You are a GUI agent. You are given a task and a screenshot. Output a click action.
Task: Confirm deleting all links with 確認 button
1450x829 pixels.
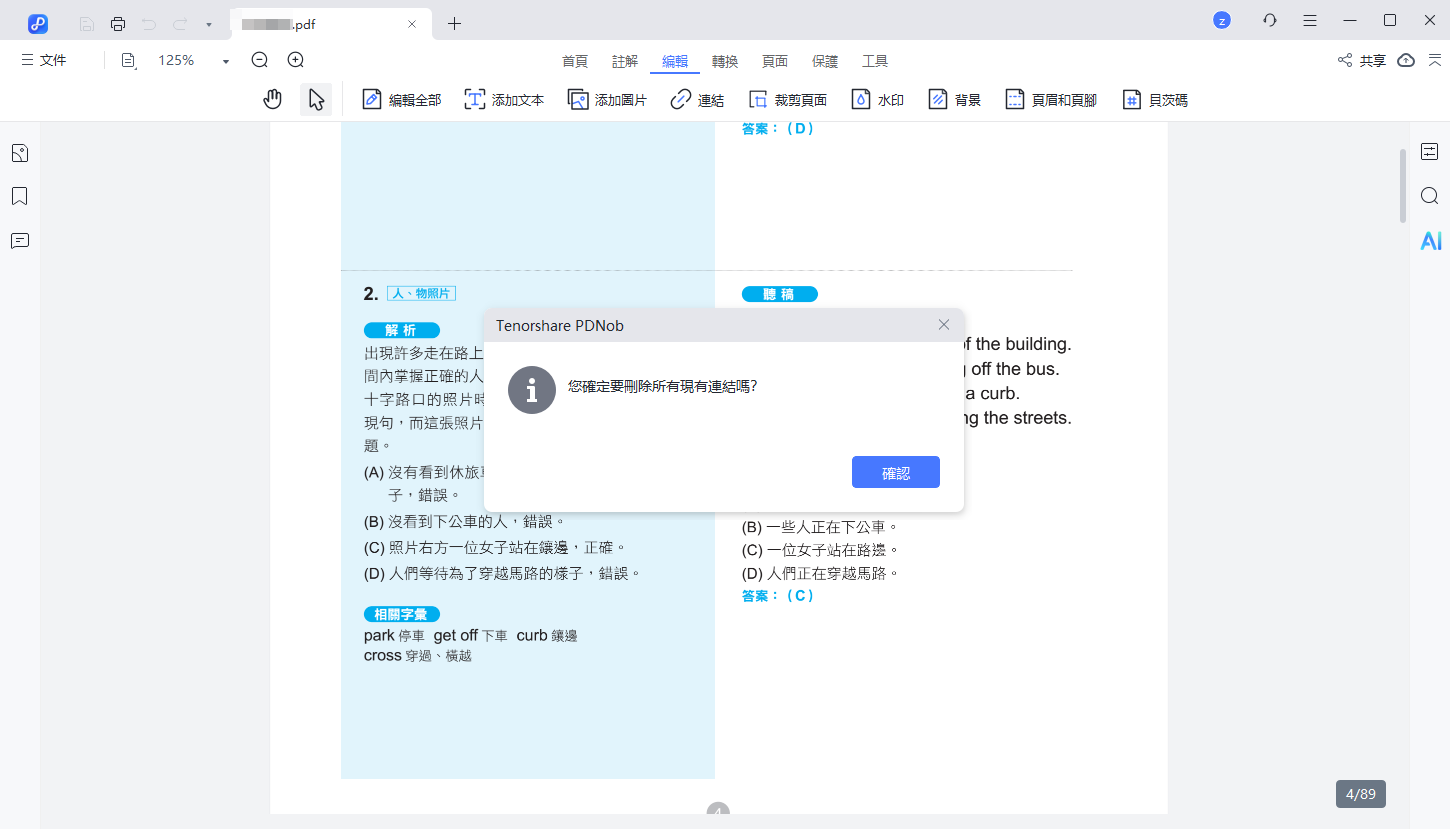[895, 471]
